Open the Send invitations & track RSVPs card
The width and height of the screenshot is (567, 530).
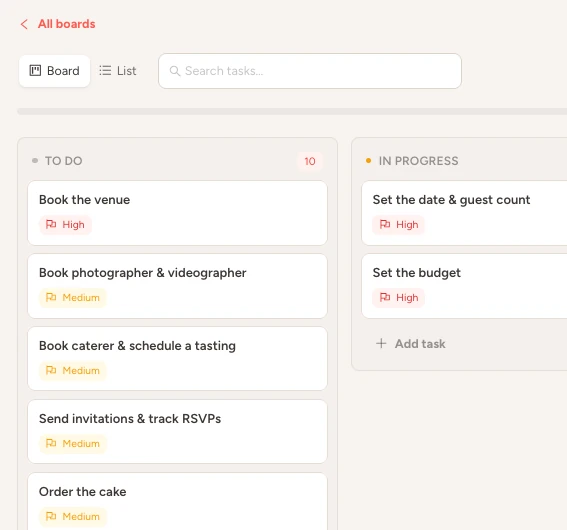(178, 432)
